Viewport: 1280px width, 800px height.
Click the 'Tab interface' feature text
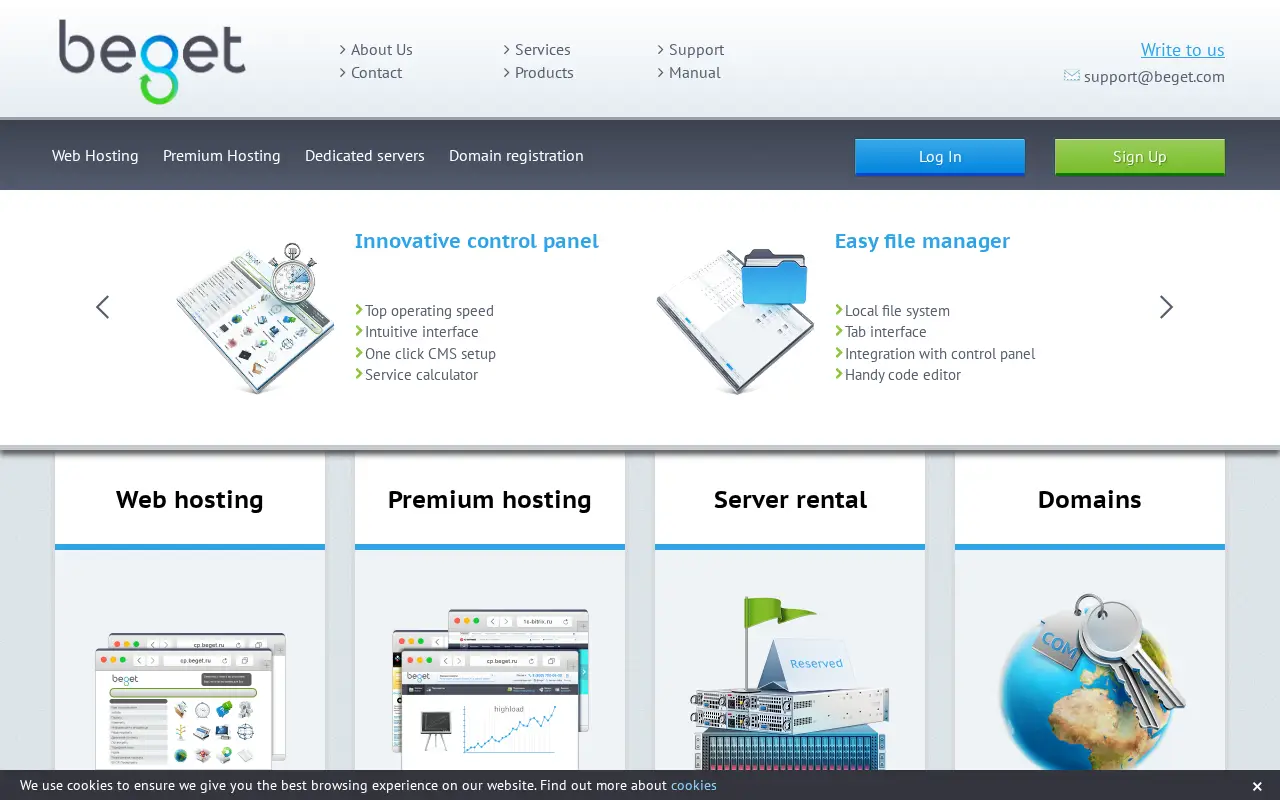(885, 332)
